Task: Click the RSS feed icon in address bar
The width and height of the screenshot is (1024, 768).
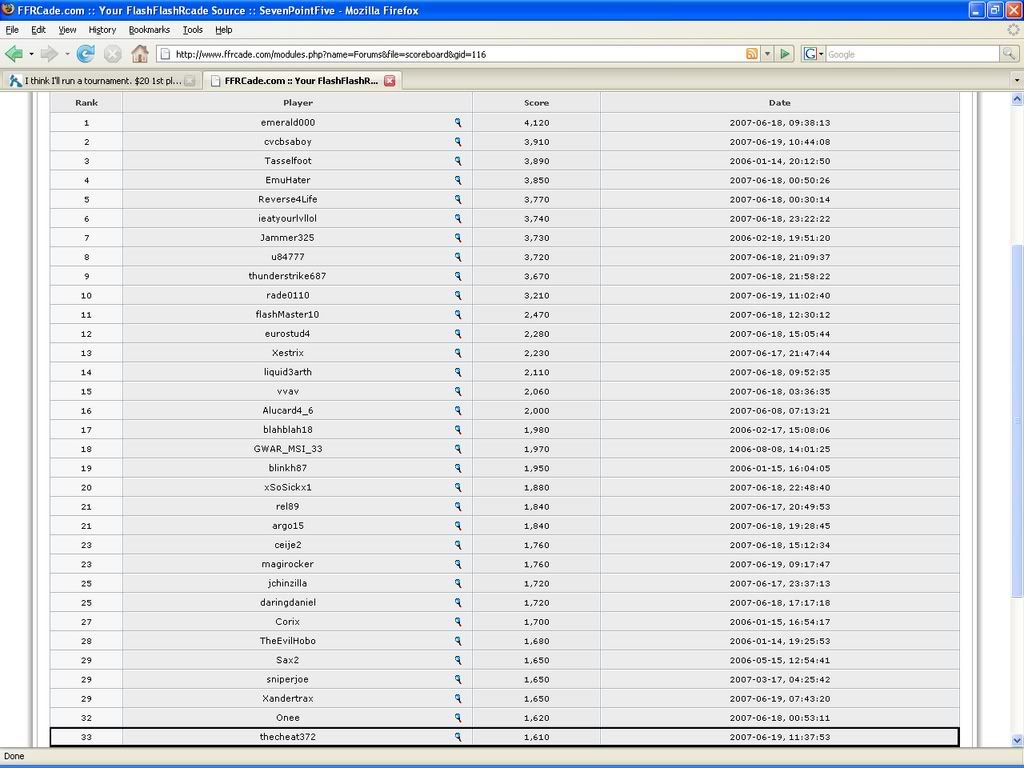Action: tap(752, 54)
